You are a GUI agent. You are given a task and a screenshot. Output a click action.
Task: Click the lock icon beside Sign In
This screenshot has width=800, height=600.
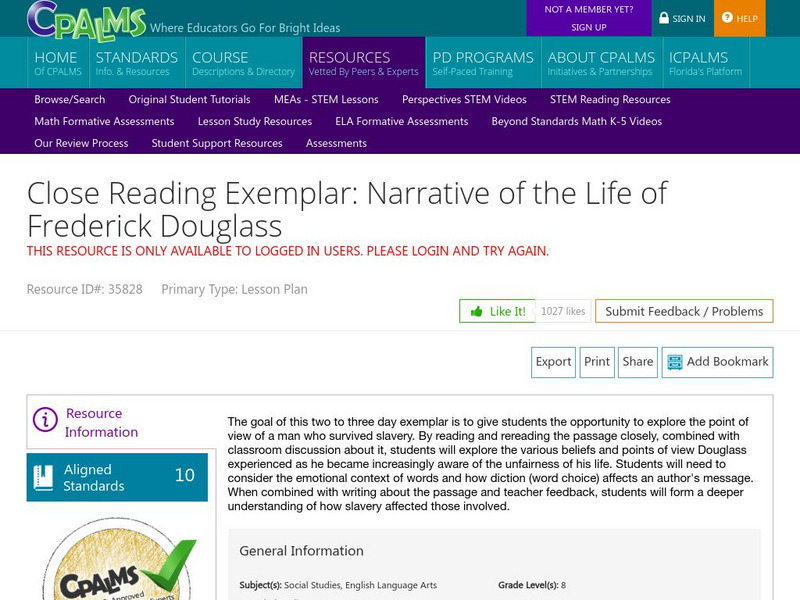point(664,18)
